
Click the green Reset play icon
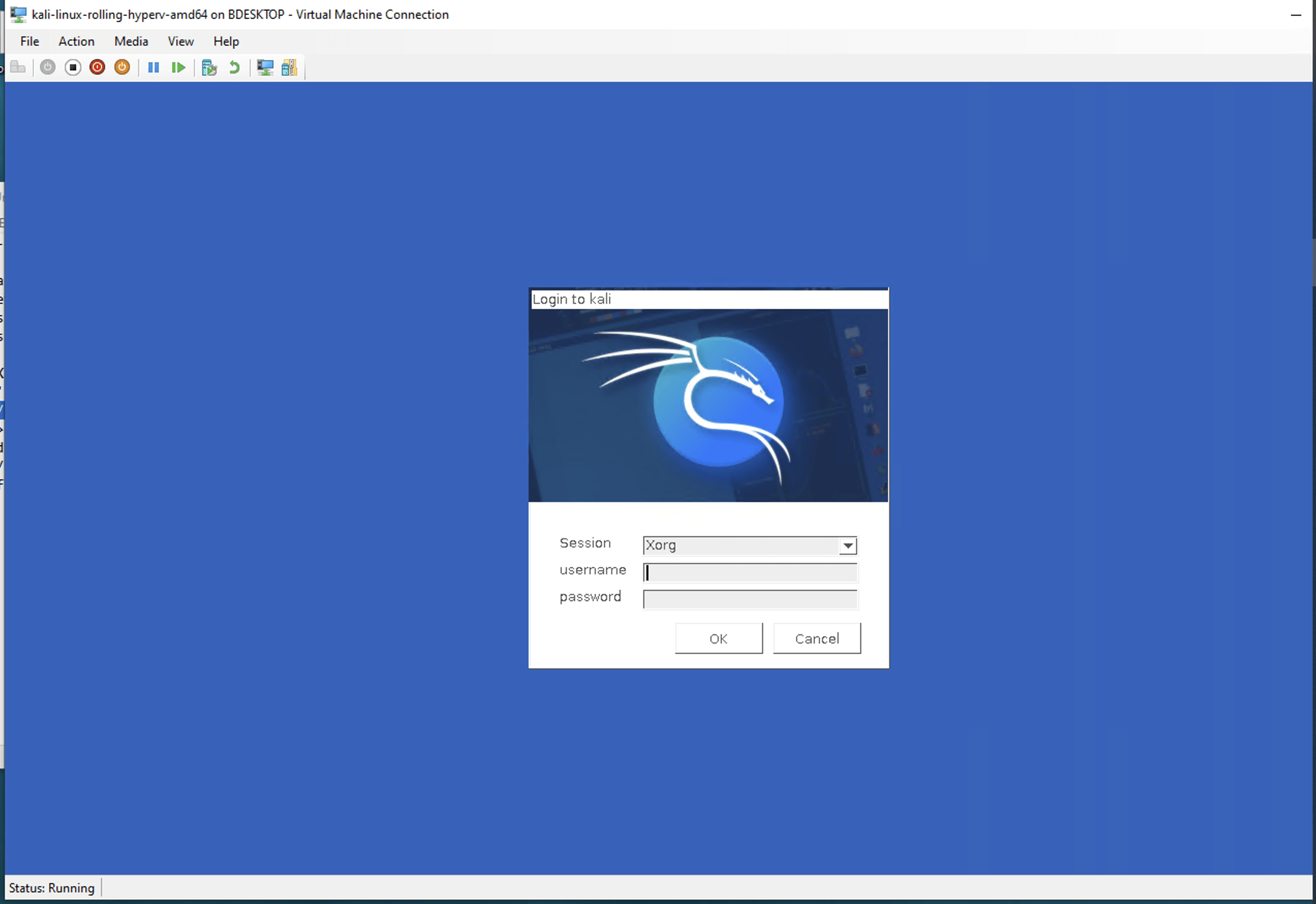click(x=178, y=67)
